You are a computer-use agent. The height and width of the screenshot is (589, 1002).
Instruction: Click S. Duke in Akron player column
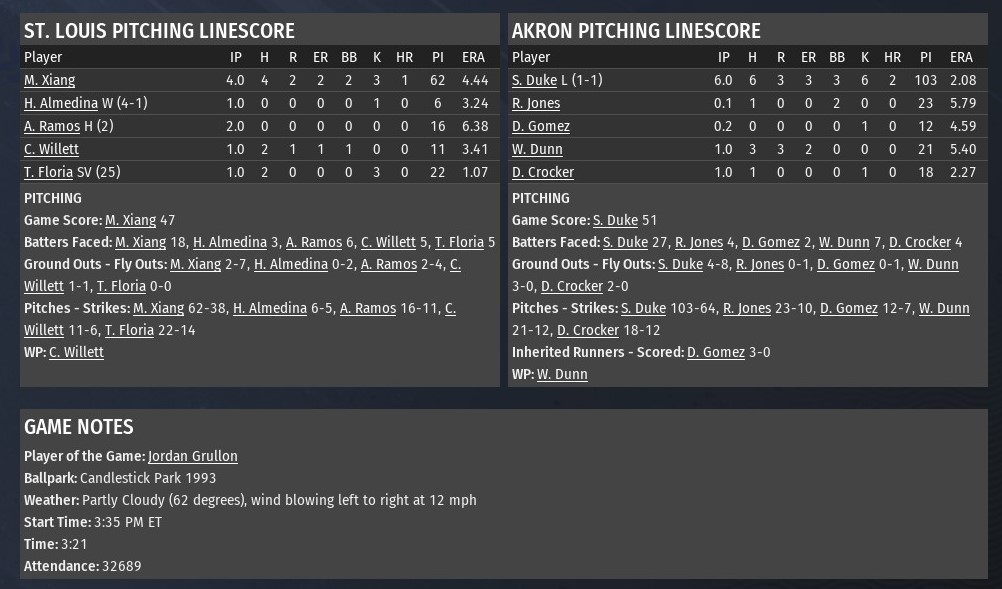[x=534, y=80]
